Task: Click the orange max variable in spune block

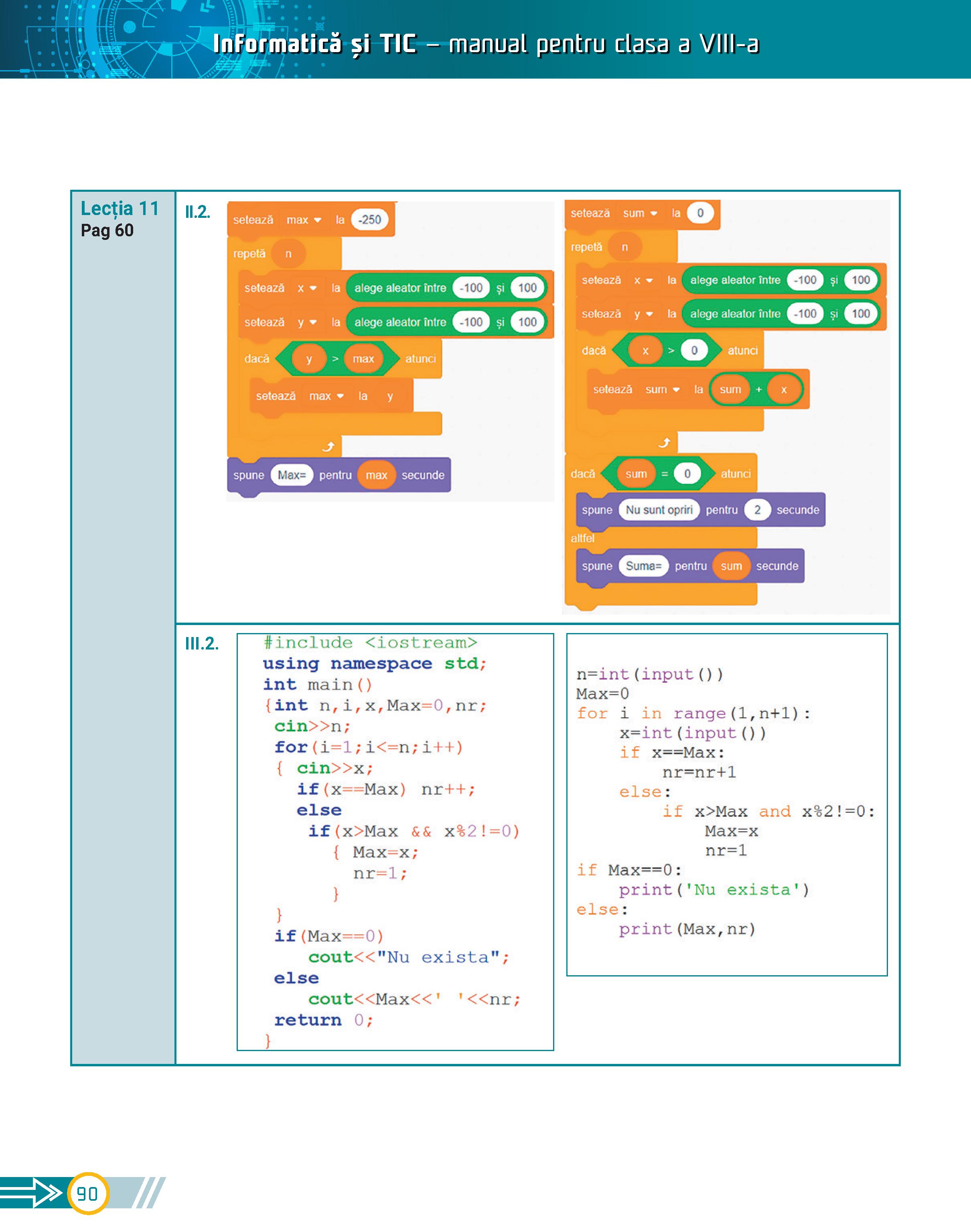Action: pyautogui.click(x=376, y=475)
